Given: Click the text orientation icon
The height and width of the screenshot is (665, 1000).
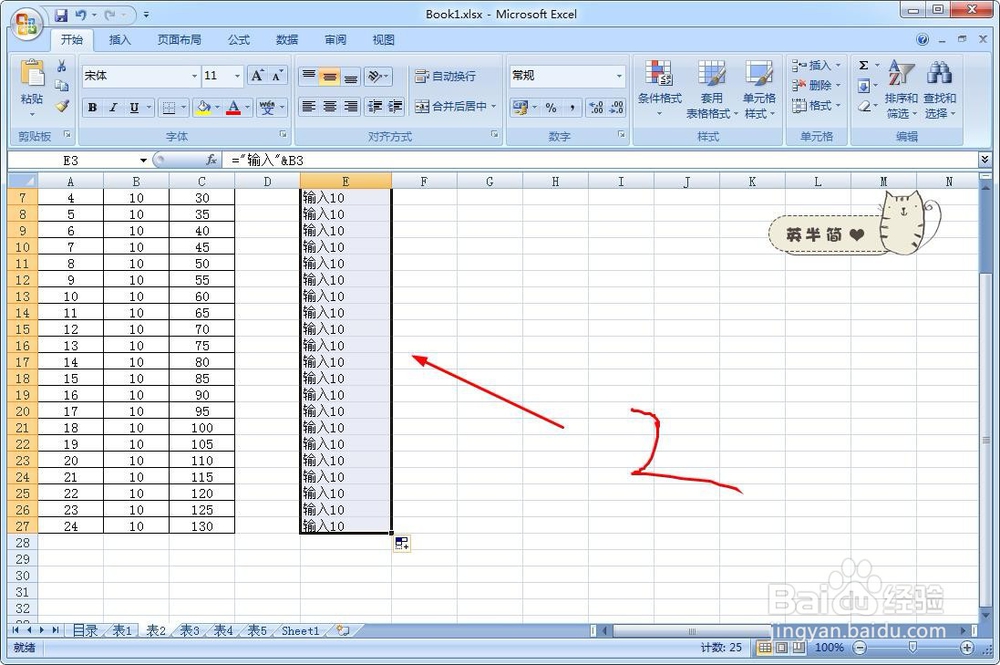Looking at the screenshot, I should (375, 77).
